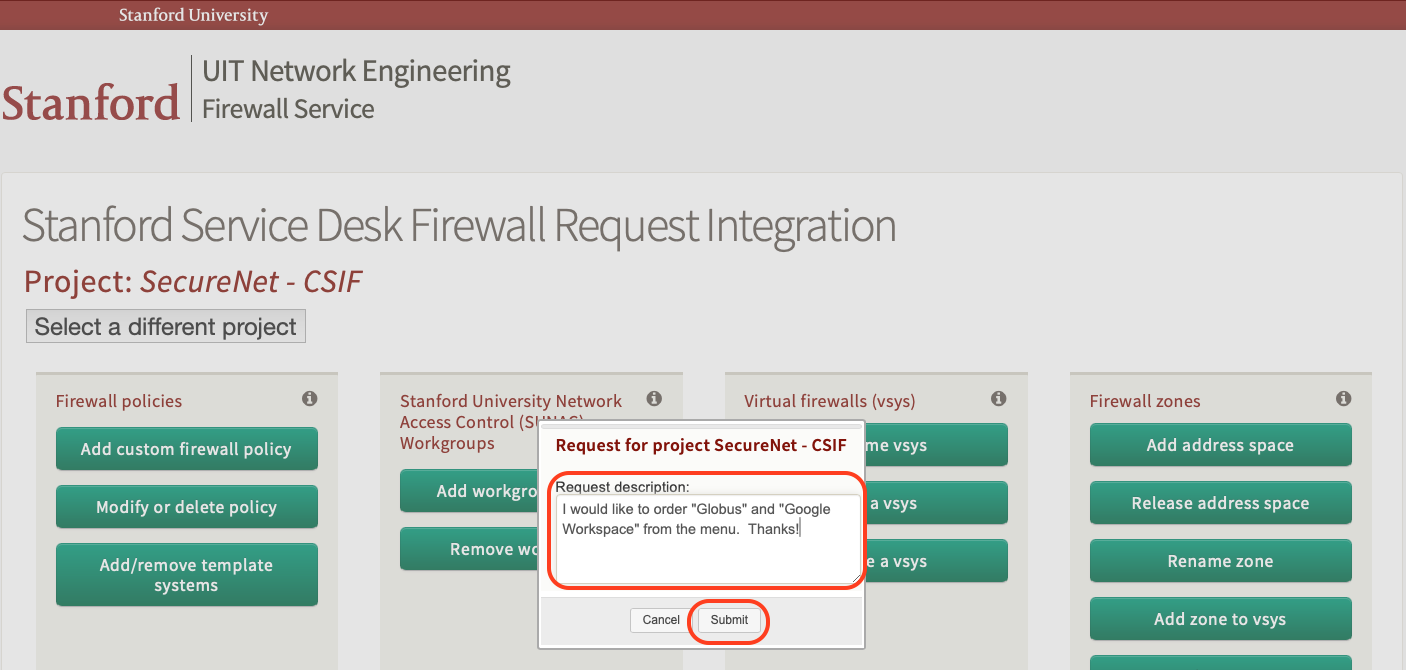Click the dialog title 'Request for project SecureNet - CSIF'
This screenshot has height=670, width=1406.
point(701,445)
